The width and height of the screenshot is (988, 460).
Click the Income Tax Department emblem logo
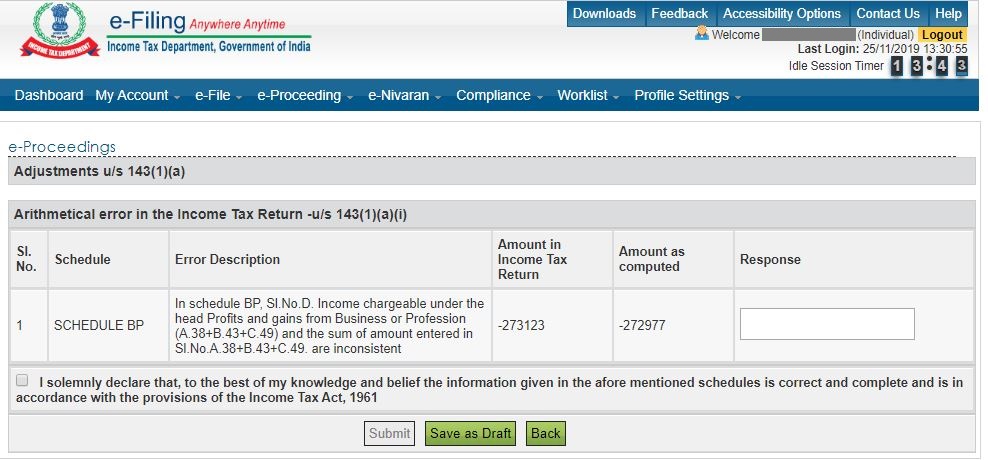tap(60, 31)
